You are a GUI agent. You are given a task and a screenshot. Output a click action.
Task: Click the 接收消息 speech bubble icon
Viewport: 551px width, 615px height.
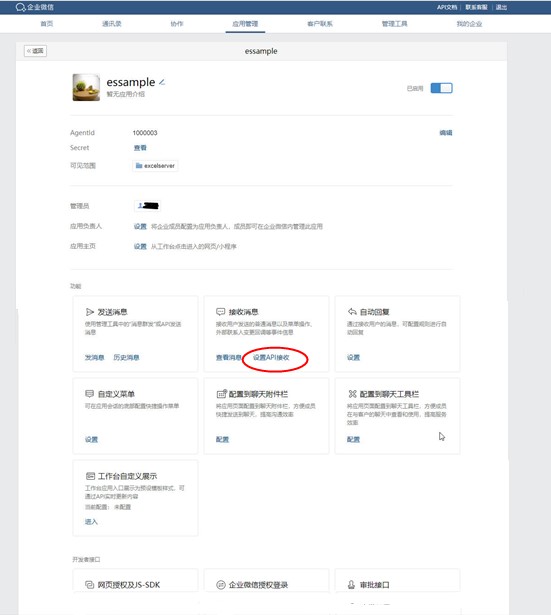click(220, 312)
